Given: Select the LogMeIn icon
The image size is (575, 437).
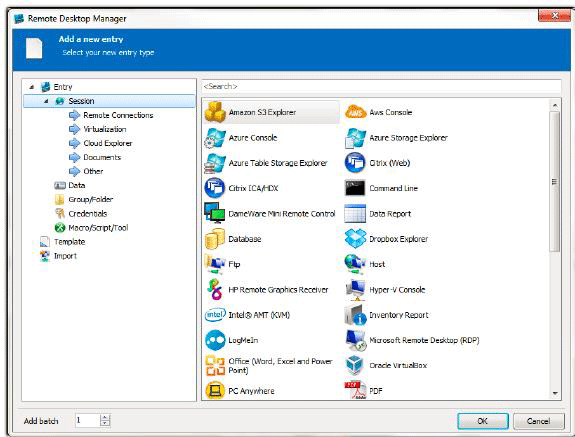Looking at the screenshot, I should (215, 340).
